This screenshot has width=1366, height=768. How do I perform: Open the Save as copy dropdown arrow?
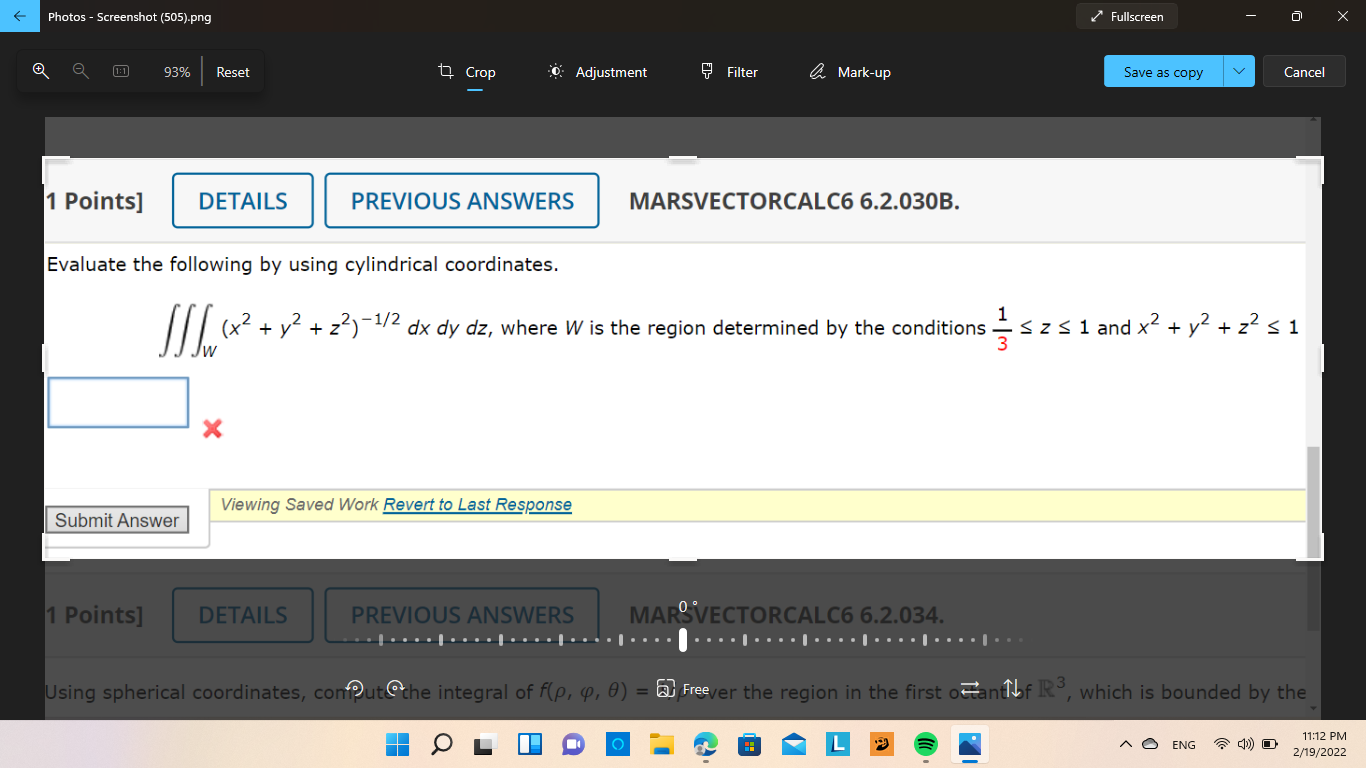pyautogui.click(x=1238, y=71)
